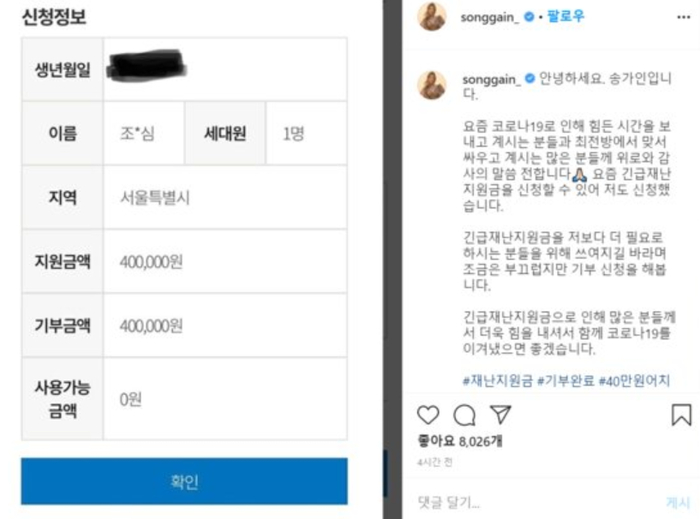Click the 댓글 달기 comment input field
This screenshot has width=700, height=519.
(536, 502)
